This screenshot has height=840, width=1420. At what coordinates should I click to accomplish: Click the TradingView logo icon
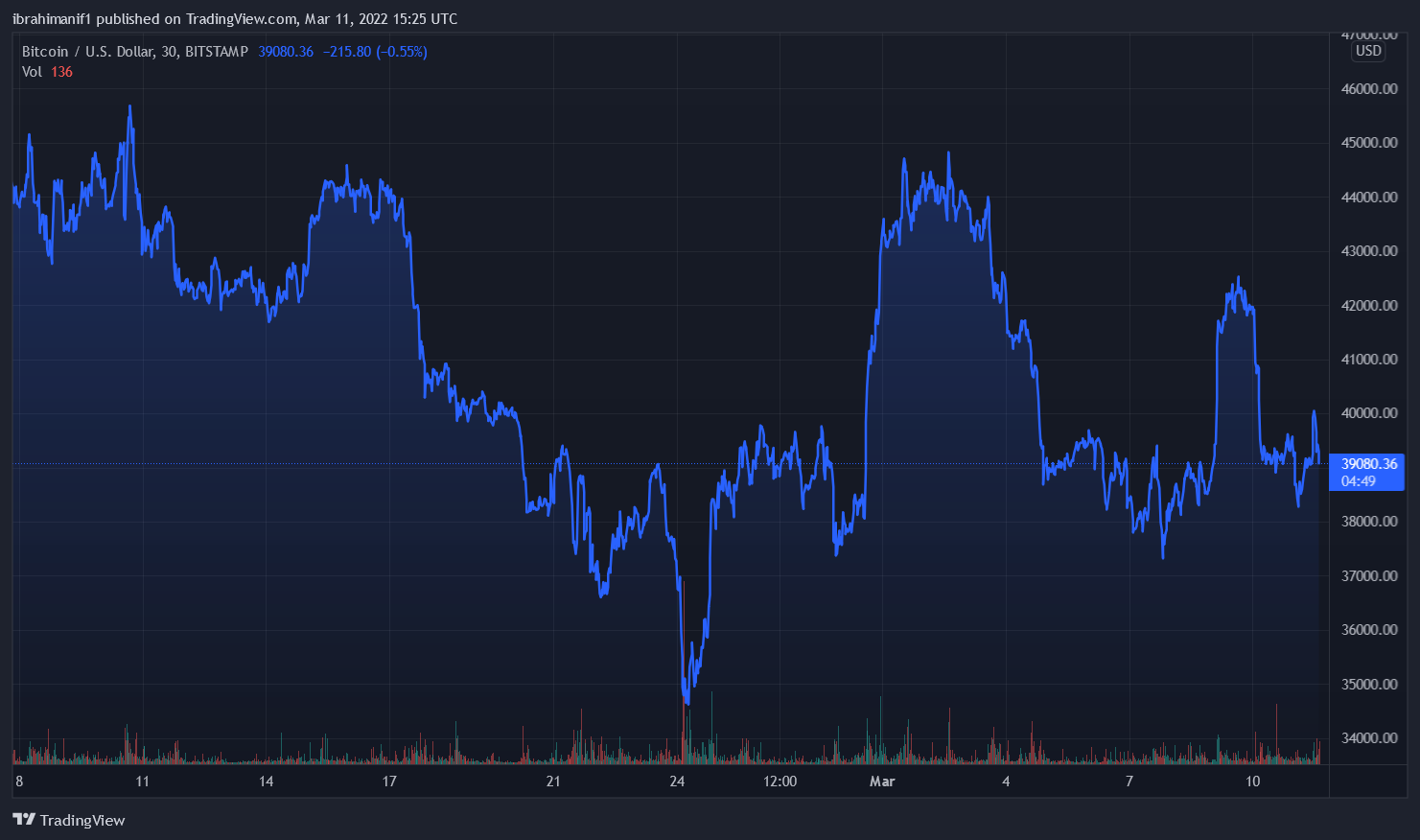tap(24, 820)
